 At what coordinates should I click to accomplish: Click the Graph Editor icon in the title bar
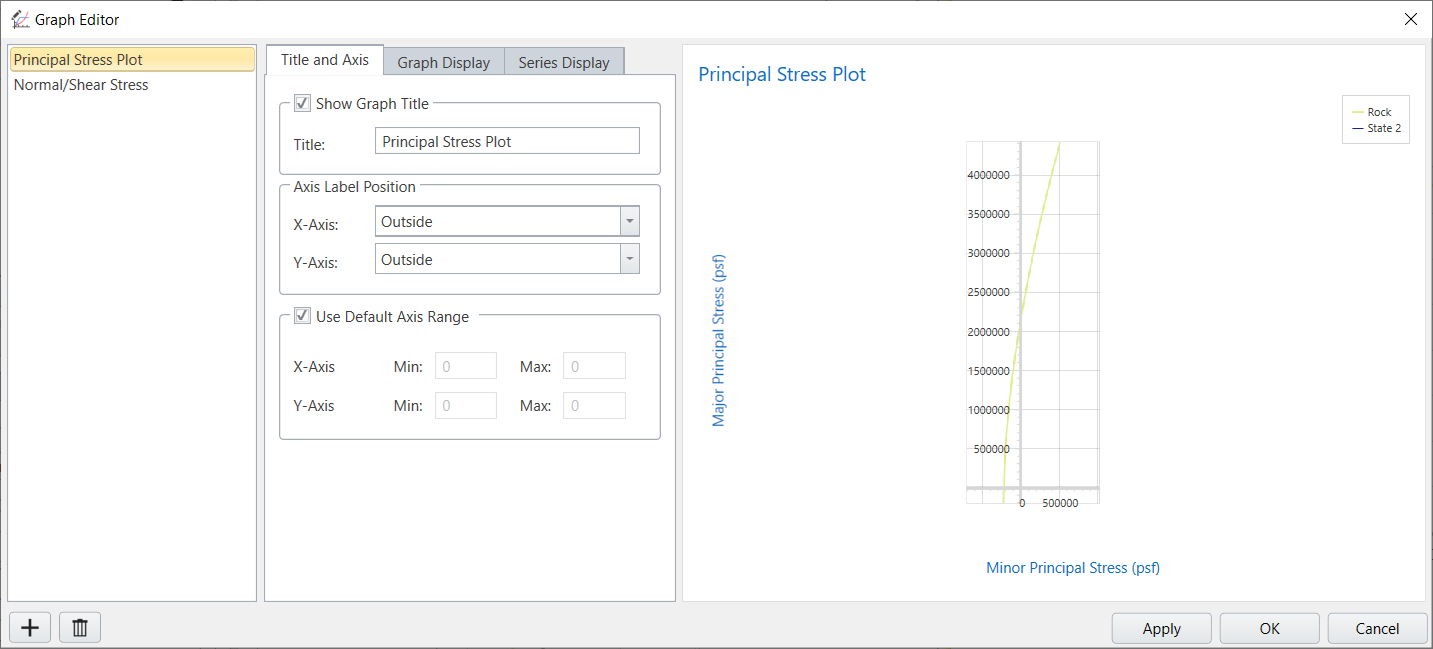20,19
